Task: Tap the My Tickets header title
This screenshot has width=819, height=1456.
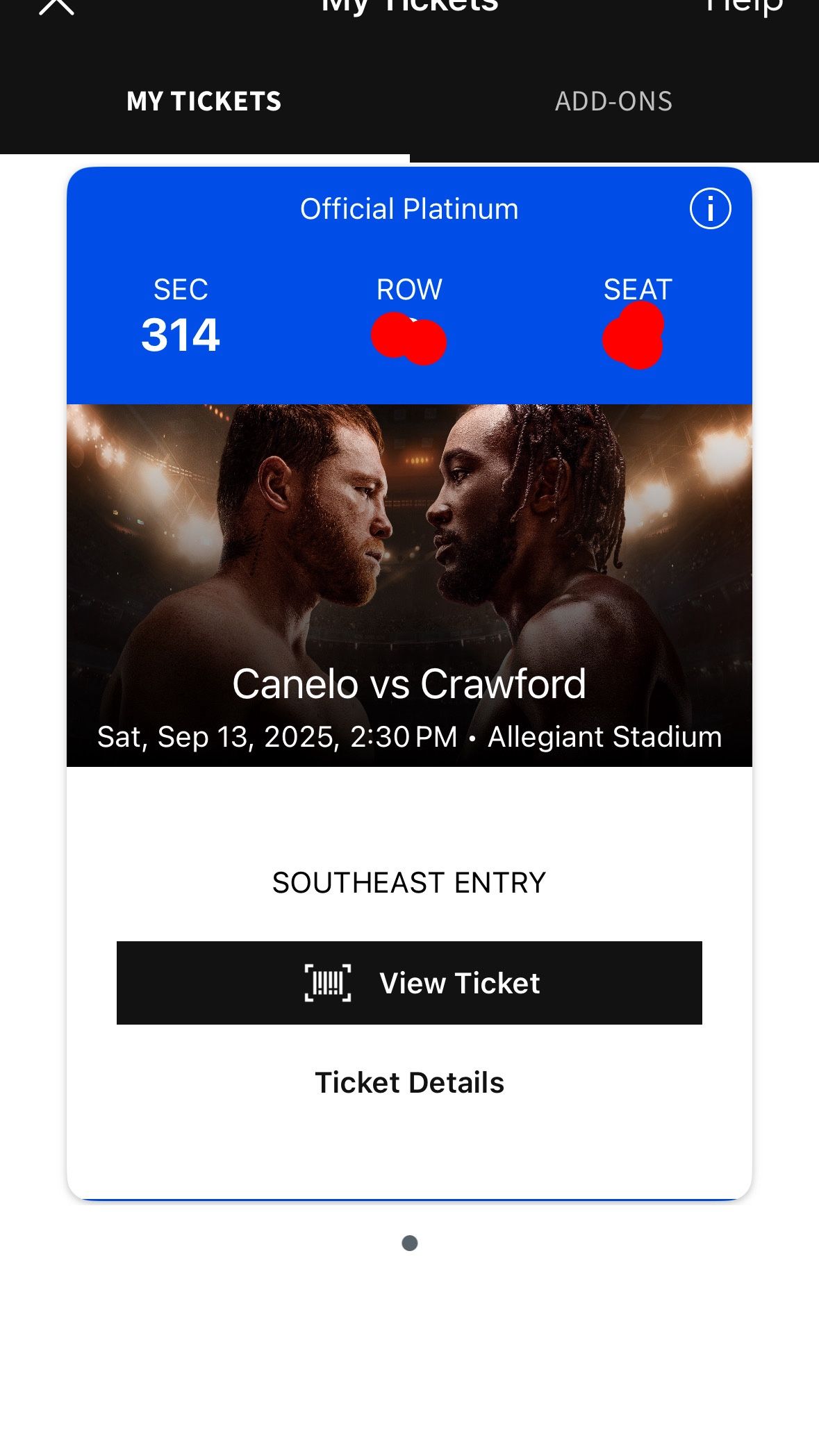Action: 409,7
